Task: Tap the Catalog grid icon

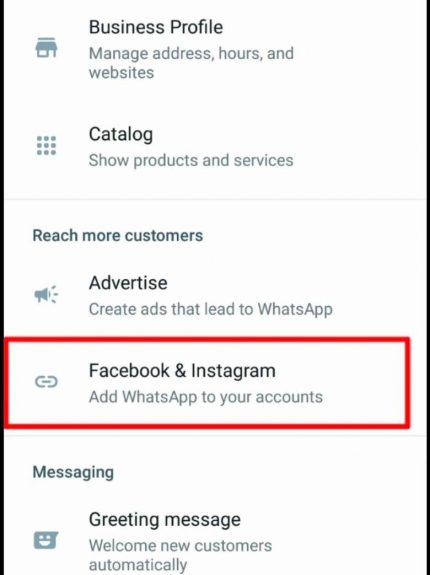Action: (46, 146)
